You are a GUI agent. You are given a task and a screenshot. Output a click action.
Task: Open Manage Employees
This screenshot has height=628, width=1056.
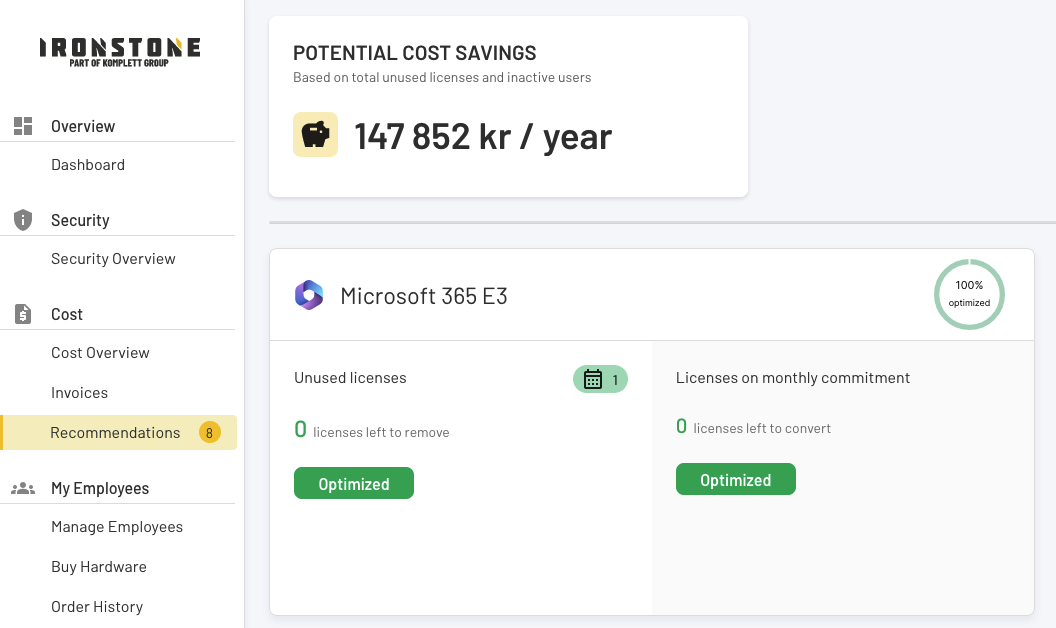point(117,527)
